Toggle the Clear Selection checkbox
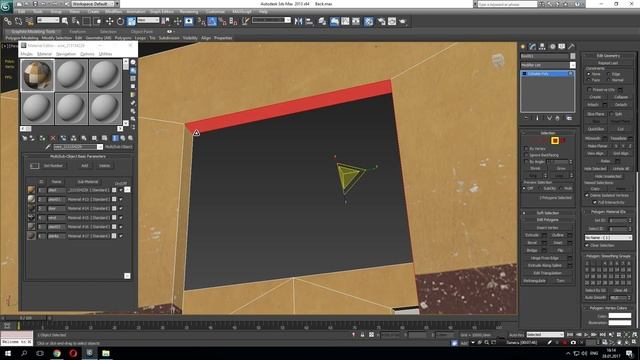The image size is (640, 360). pyautogui.click(x=587, y=245)
